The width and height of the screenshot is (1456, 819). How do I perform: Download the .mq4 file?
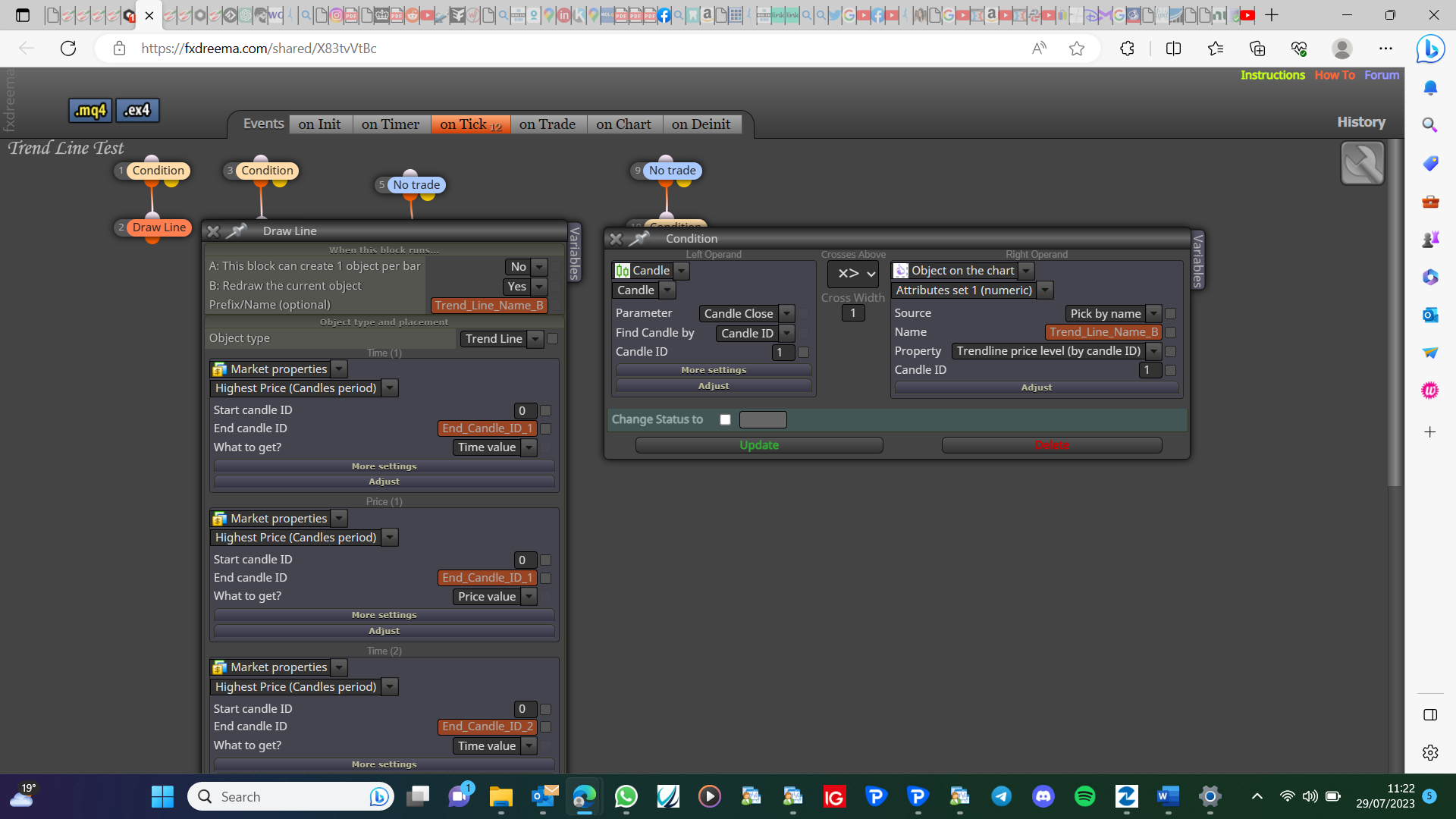coord(90,111)
